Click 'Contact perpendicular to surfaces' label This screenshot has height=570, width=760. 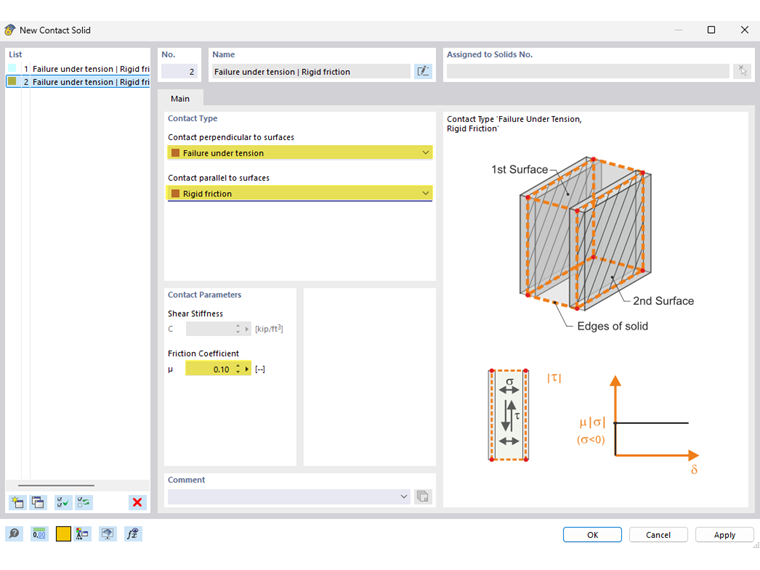tap(231, 137)
